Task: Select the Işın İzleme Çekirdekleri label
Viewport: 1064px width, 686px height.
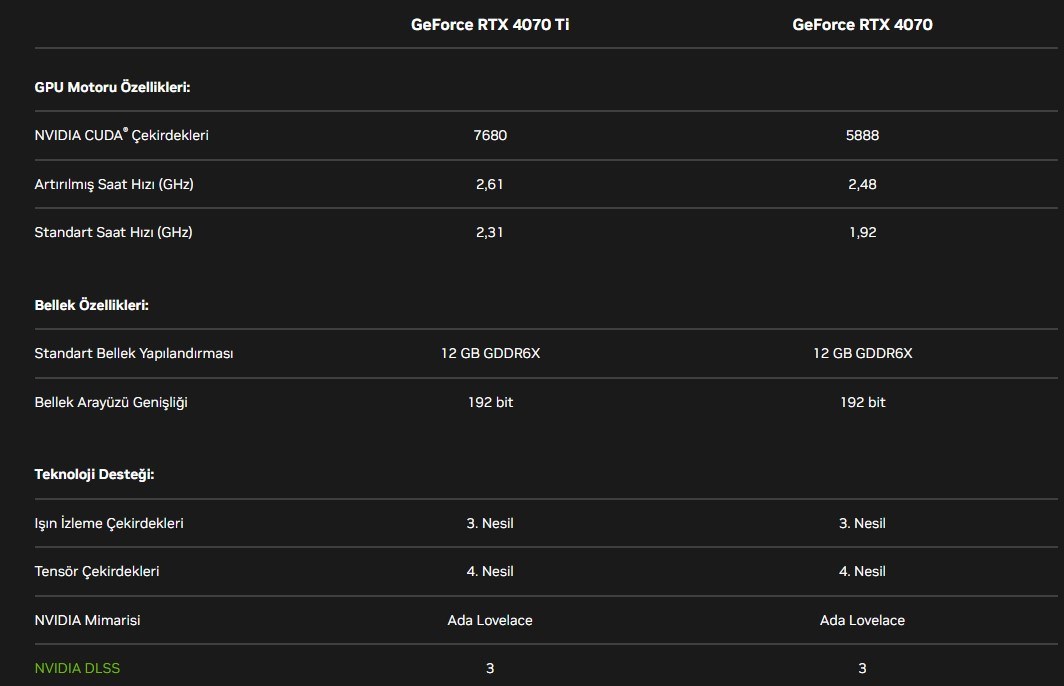Action: coord(109,523)
